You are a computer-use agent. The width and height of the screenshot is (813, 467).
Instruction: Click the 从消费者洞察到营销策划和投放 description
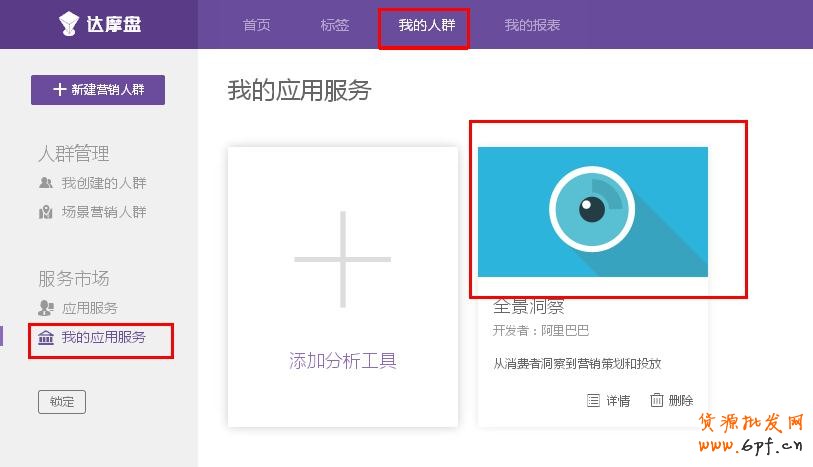(x=577, y=364)
